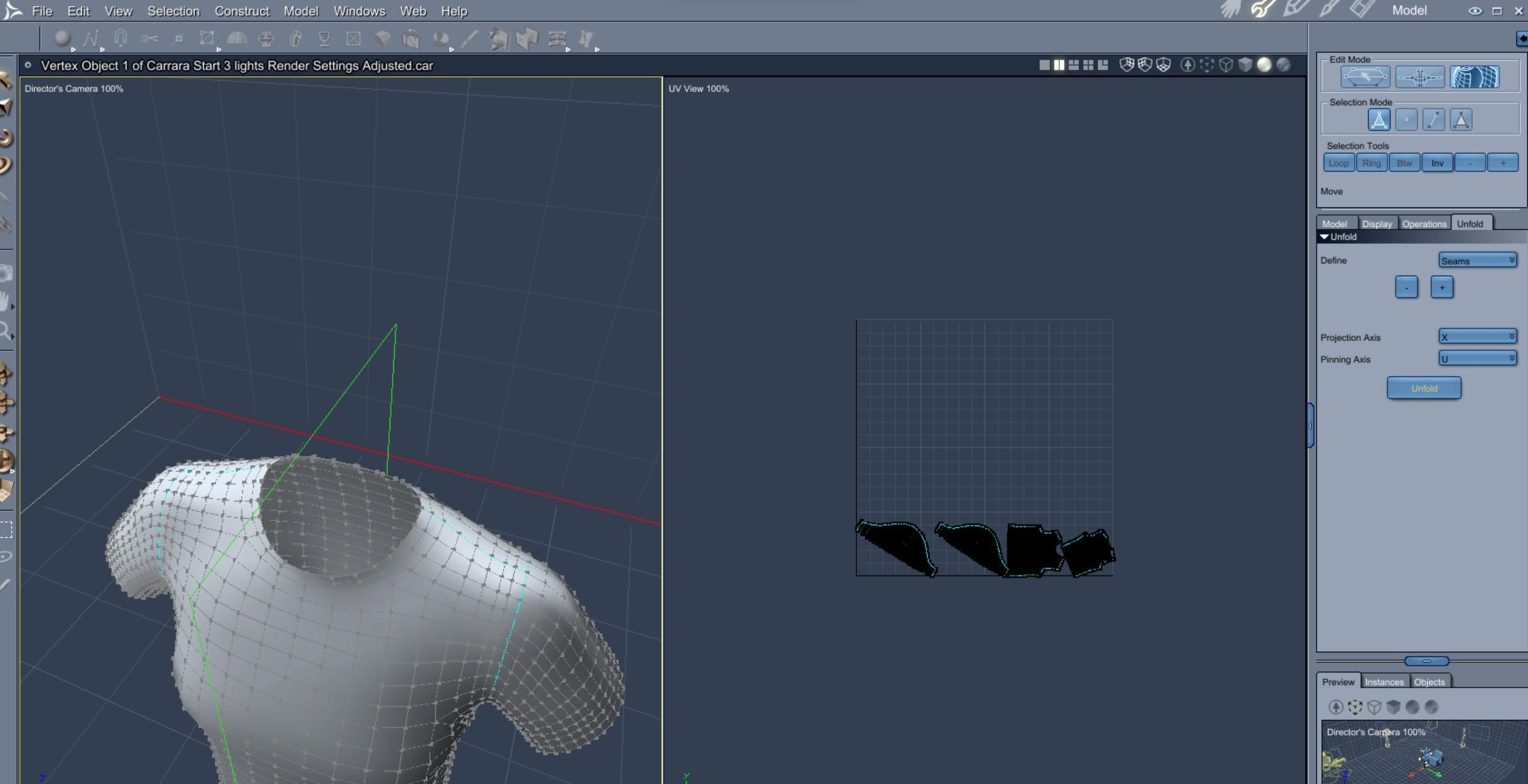1528x784 pixels.
Task: Click the magnet tool icon
Action: pos(120,39)
